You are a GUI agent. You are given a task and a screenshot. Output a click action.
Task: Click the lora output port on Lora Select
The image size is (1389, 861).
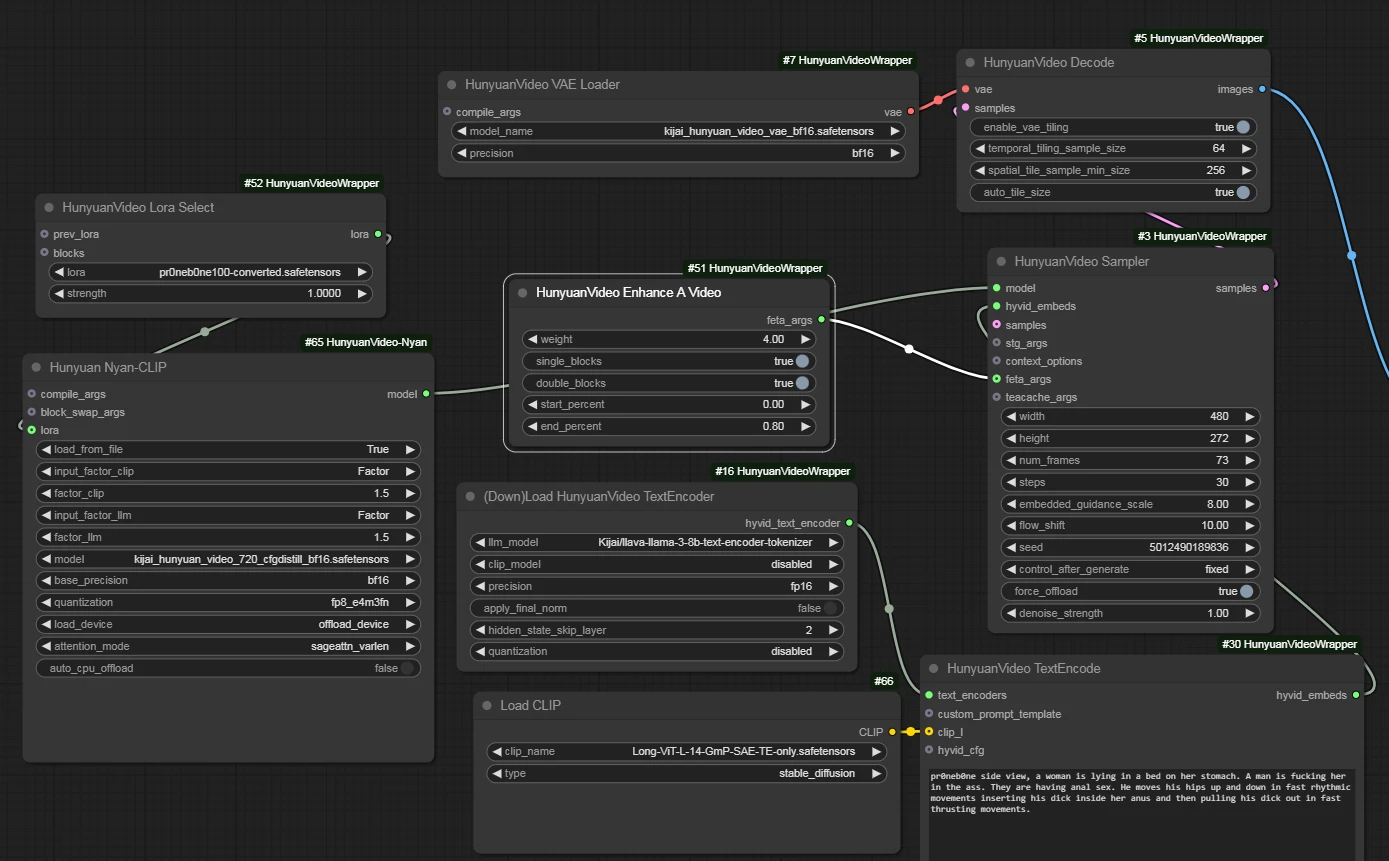pos(378,234)
